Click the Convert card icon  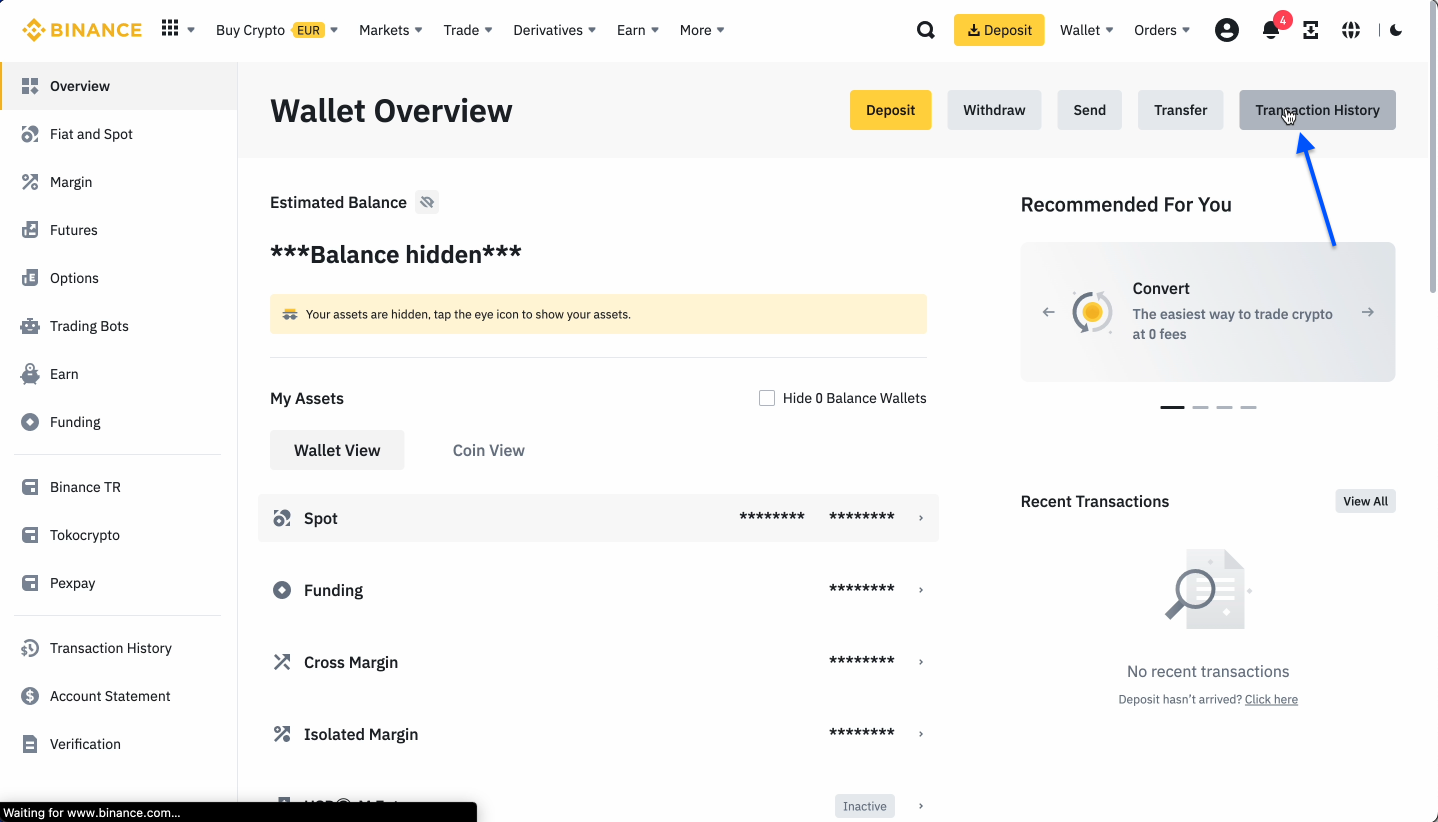(x=1092, y=312)
